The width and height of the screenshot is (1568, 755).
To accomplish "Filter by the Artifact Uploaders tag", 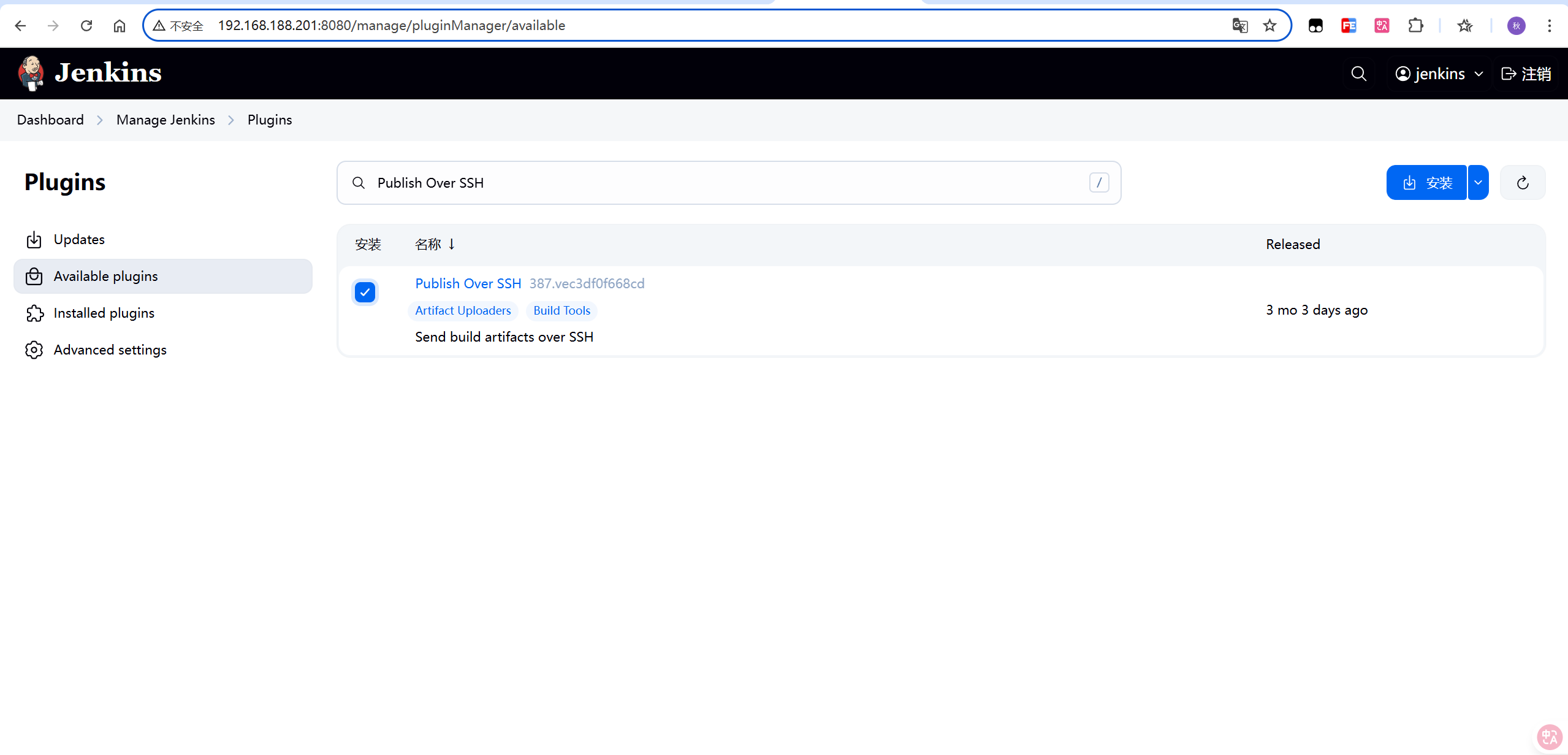I will click(x=463, y=310).
